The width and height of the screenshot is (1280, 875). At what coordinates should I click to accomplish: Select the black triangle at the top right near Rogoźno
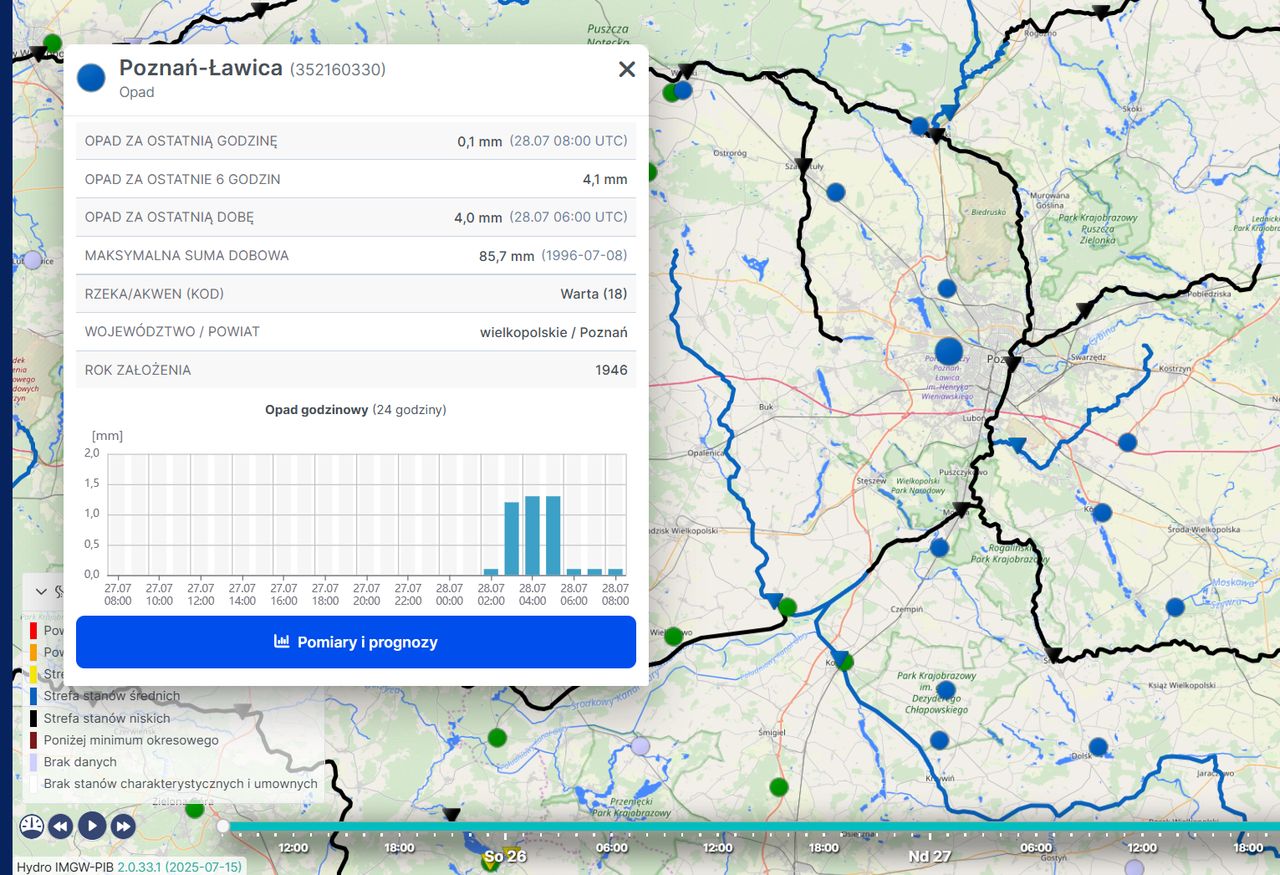(x=1101, y=13)
